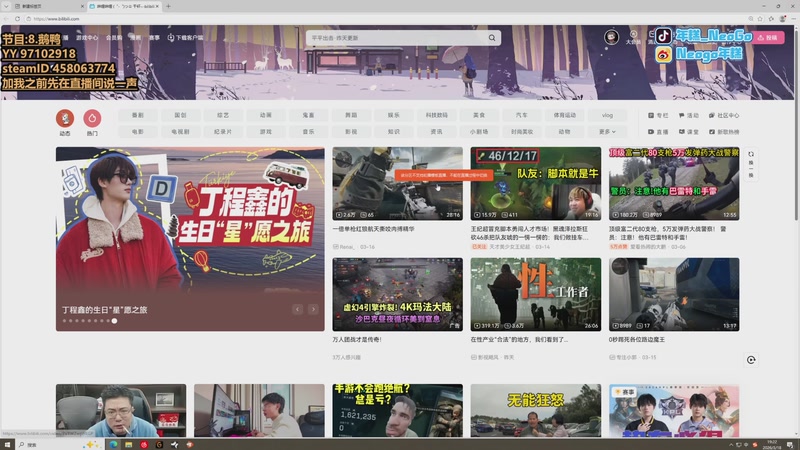Open the Edge browser taskbar icon
This screenshot has width=800, height=450.
[113, 445]
